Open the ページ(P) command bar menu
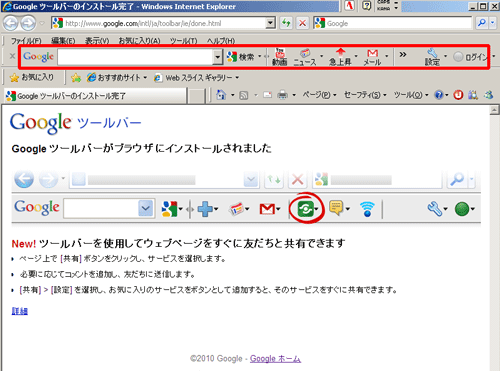This screenshot has width=500, height=371. 319,95
